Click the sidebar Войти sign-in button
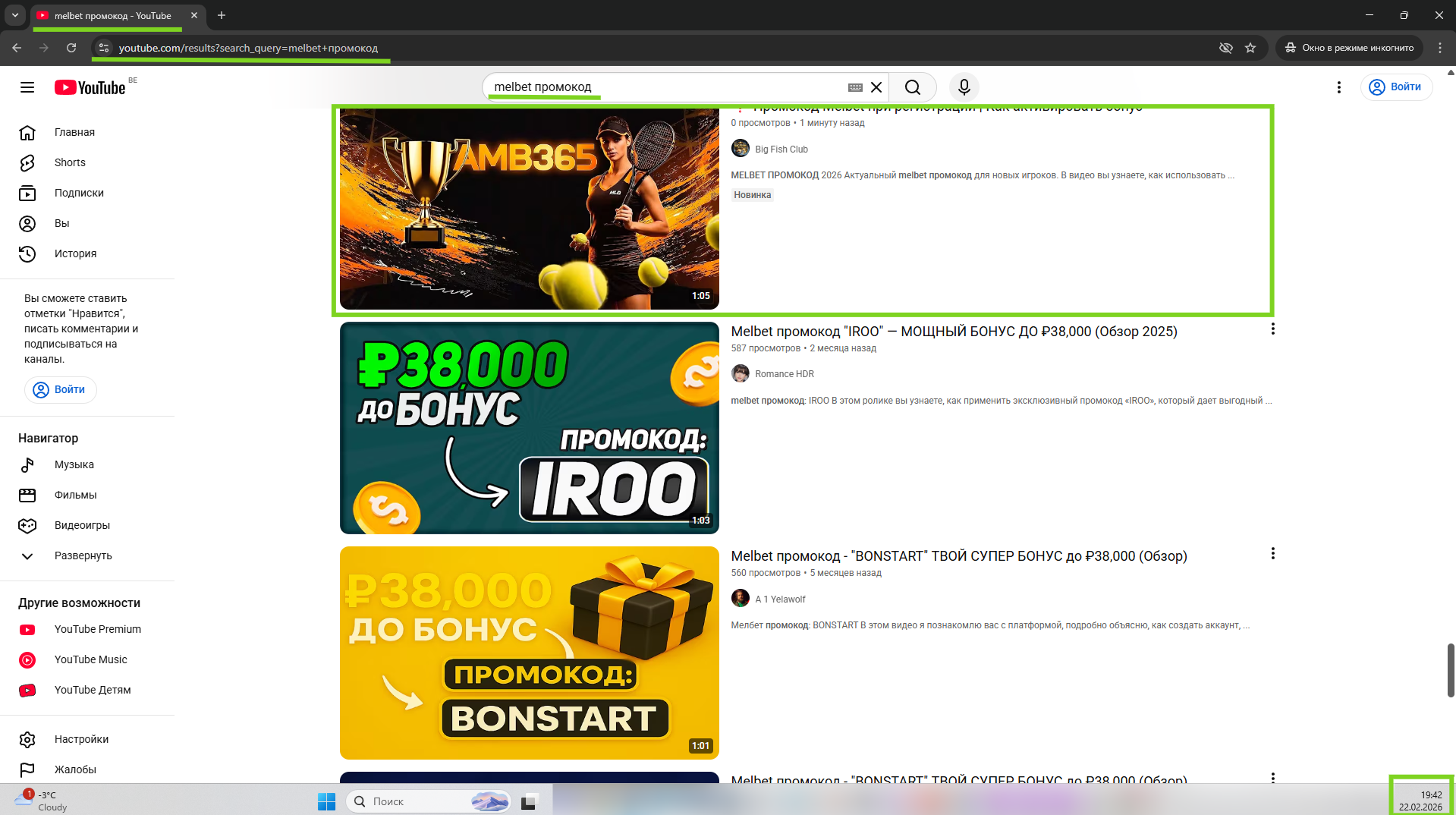Viewport: 1456px width, 815px height. coord(61,389)
